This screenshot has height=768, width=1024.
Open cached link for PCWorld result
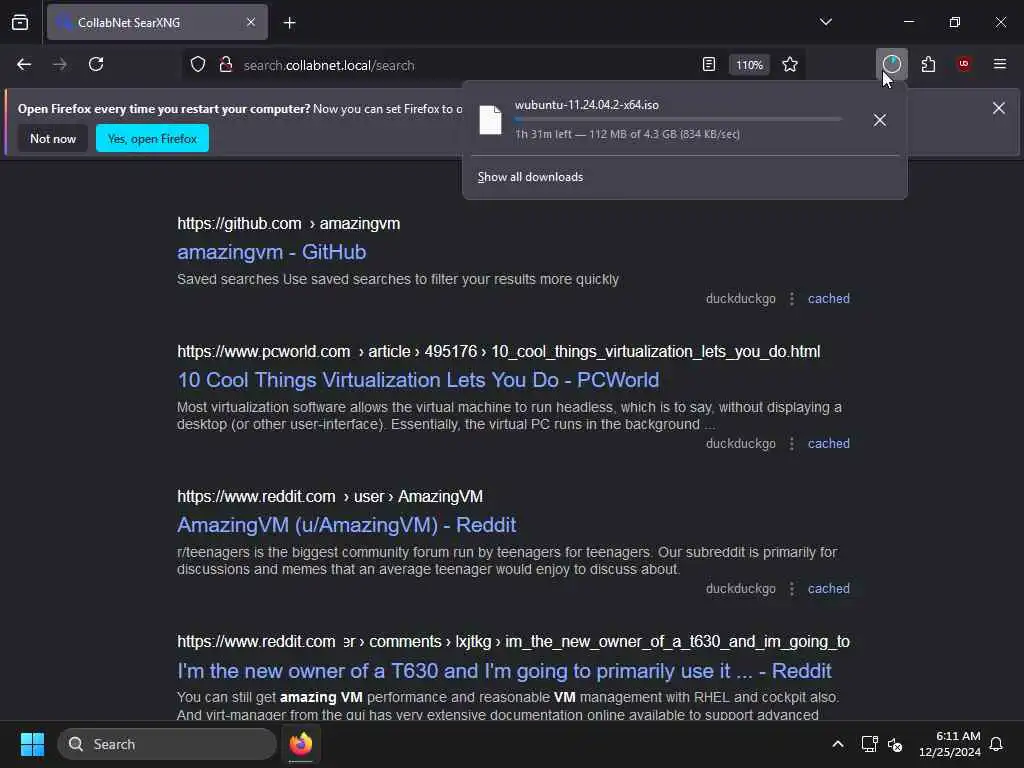[829, 444]
